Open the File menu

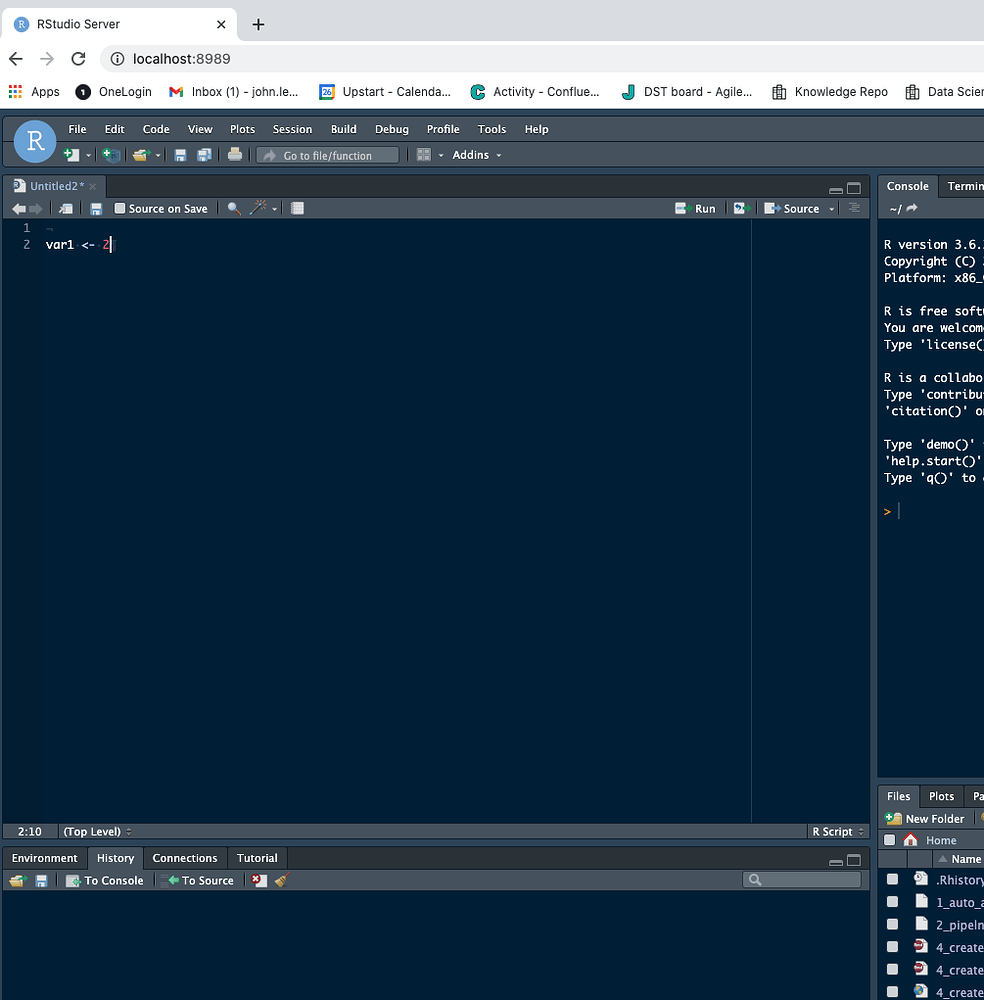[x=77, y=129]
